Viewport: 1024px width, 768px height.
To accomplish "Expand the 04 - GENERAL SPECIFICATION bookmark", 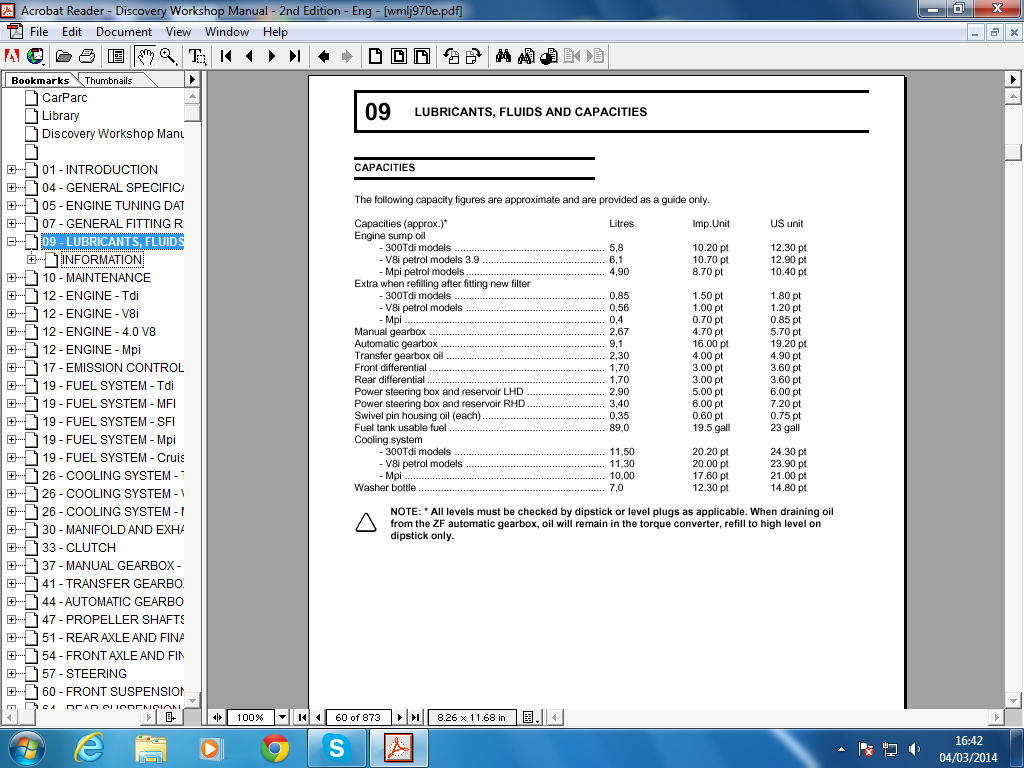I will 12,187.
